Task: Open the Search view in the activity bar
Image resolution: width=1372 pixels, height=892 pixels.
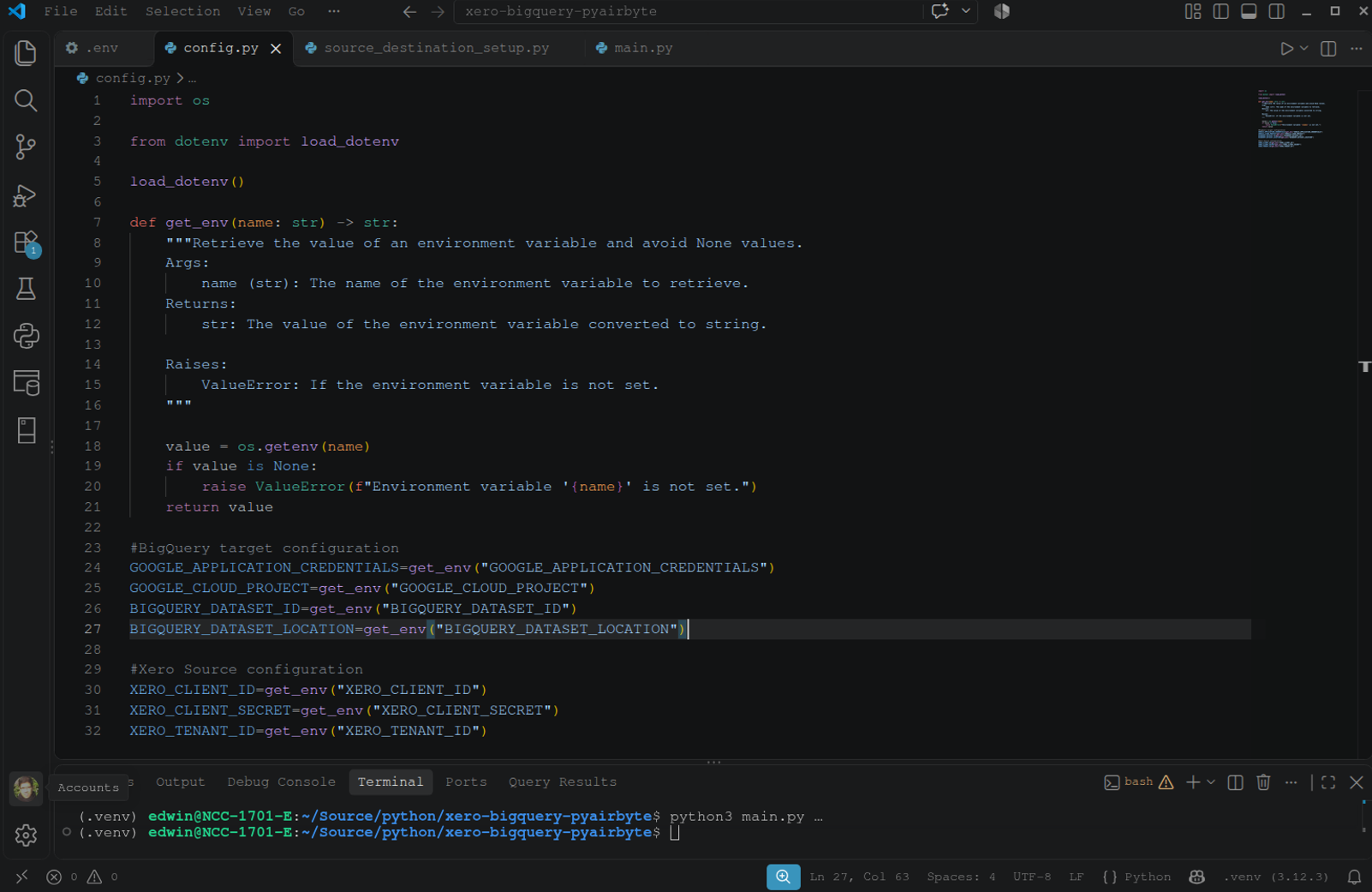Action: [x=26, y=100]
